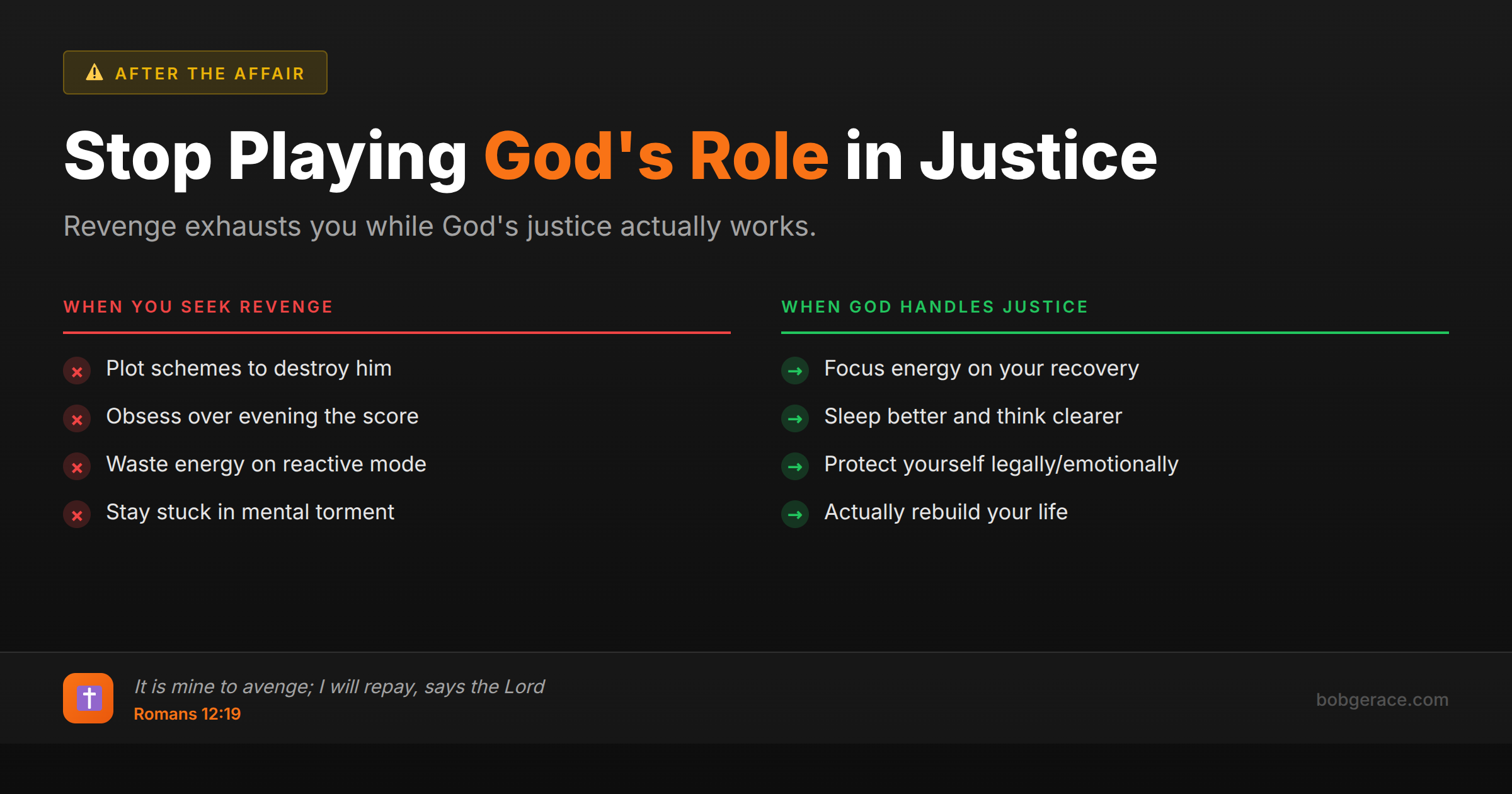Click red X beside 'Waste energy on reactive mode'
Image resolution: width=1512 pixels, height=794 pixels.
pyautogui.click(x=77, y=467)
